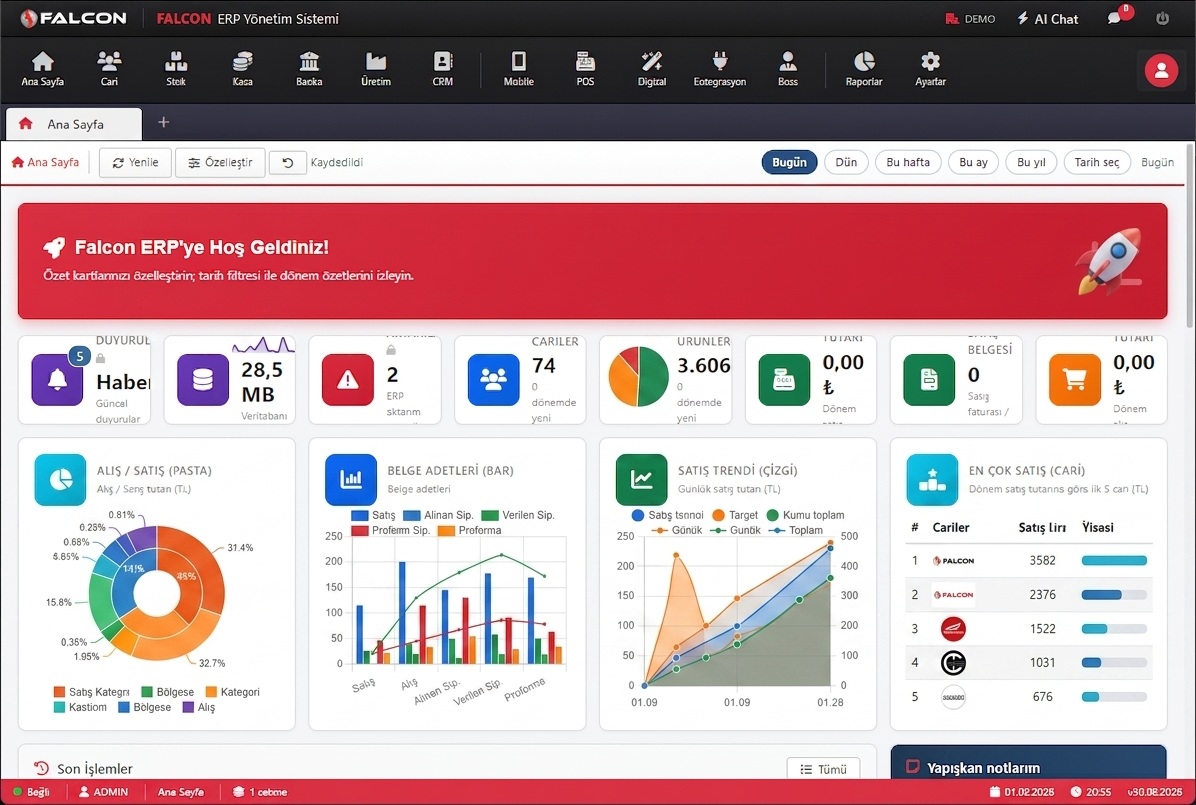Open the Banka bank module icon
The height and width of the screenshot is (805, 1196).
click(309, 69)
